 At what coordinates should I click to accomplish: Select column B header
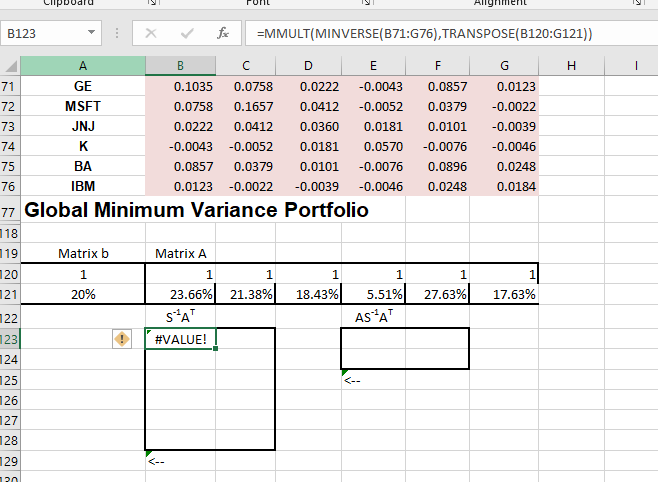coord(180,66)
